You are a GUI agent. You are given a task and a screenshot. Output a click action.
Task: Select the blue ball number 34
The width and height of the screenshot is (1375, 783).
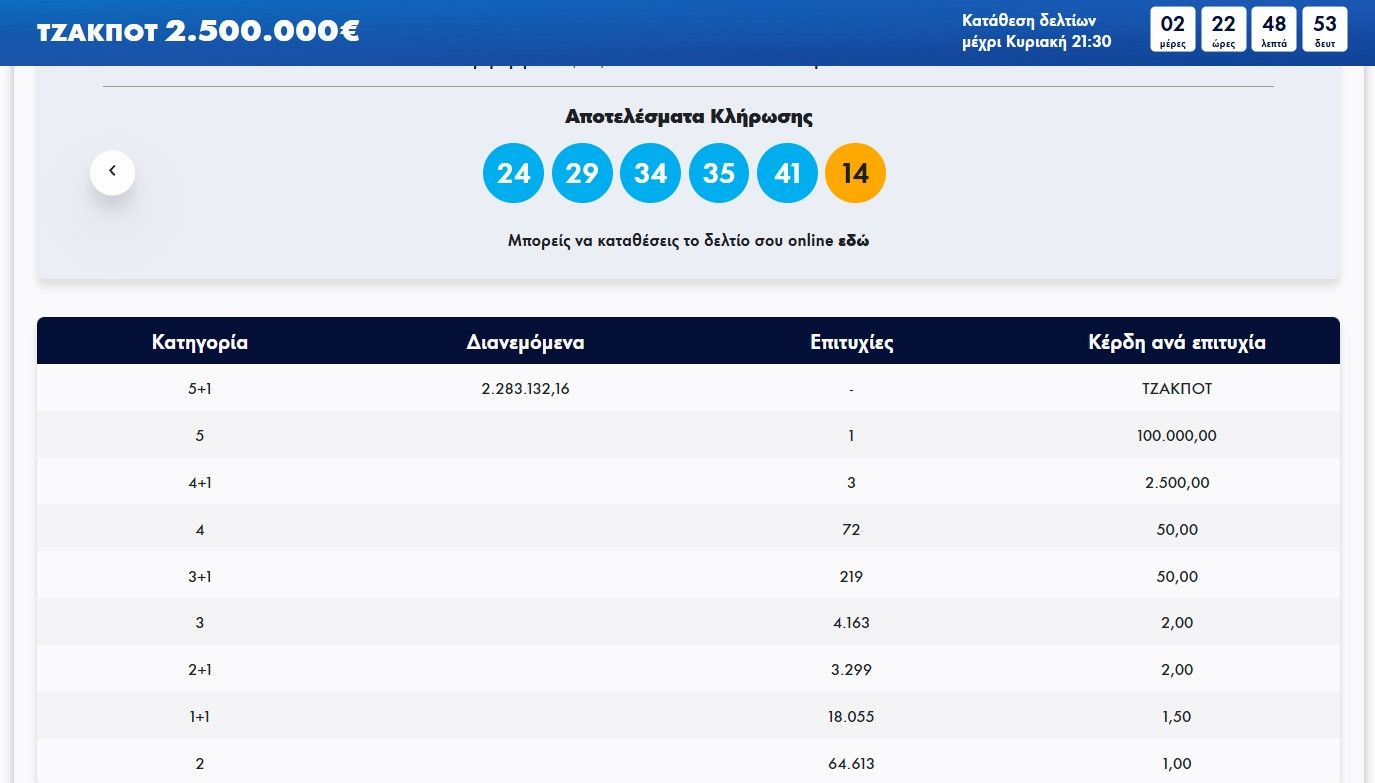(x=650, y=173)
